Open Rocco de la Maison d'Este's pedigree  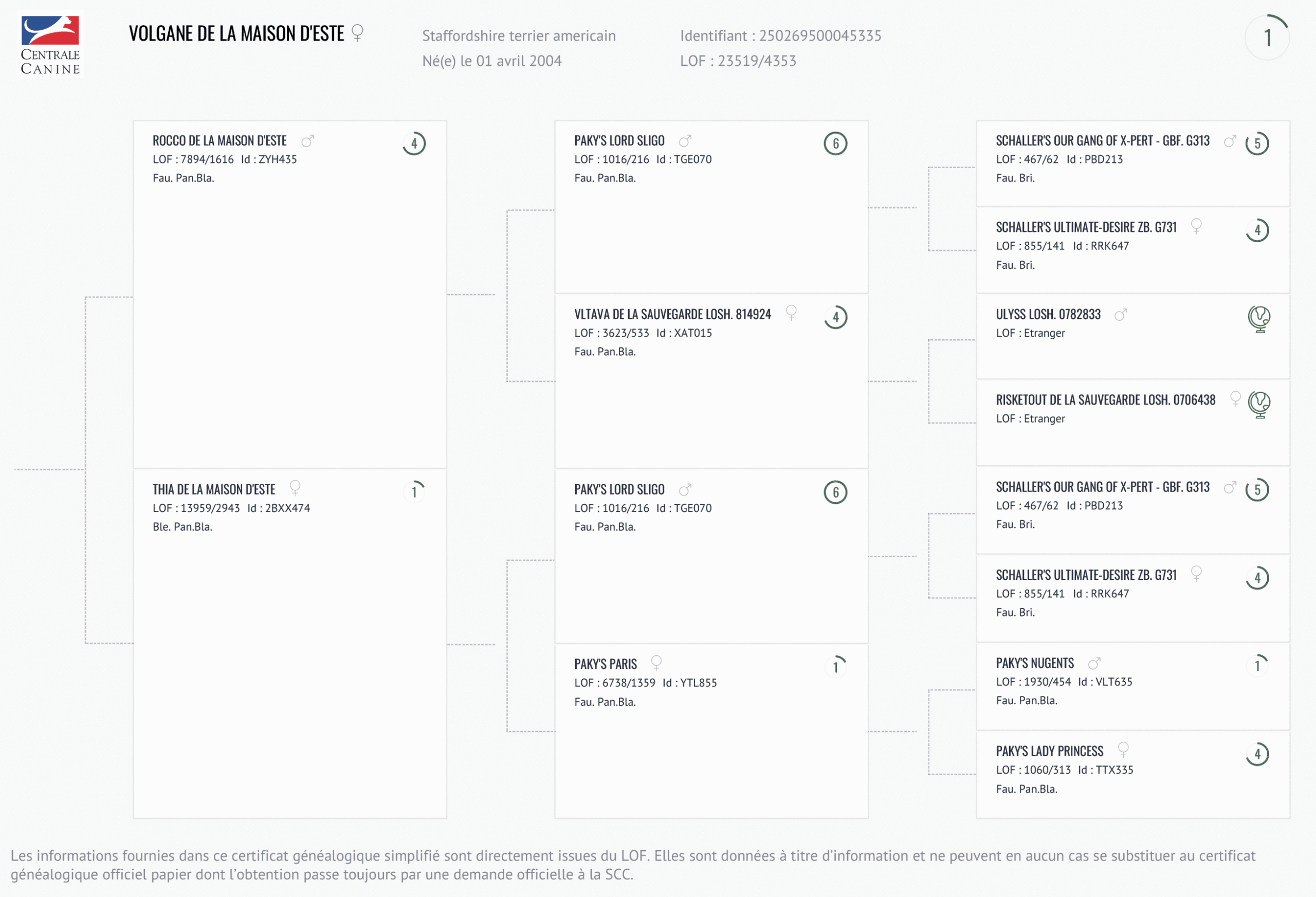pos(220,140)
